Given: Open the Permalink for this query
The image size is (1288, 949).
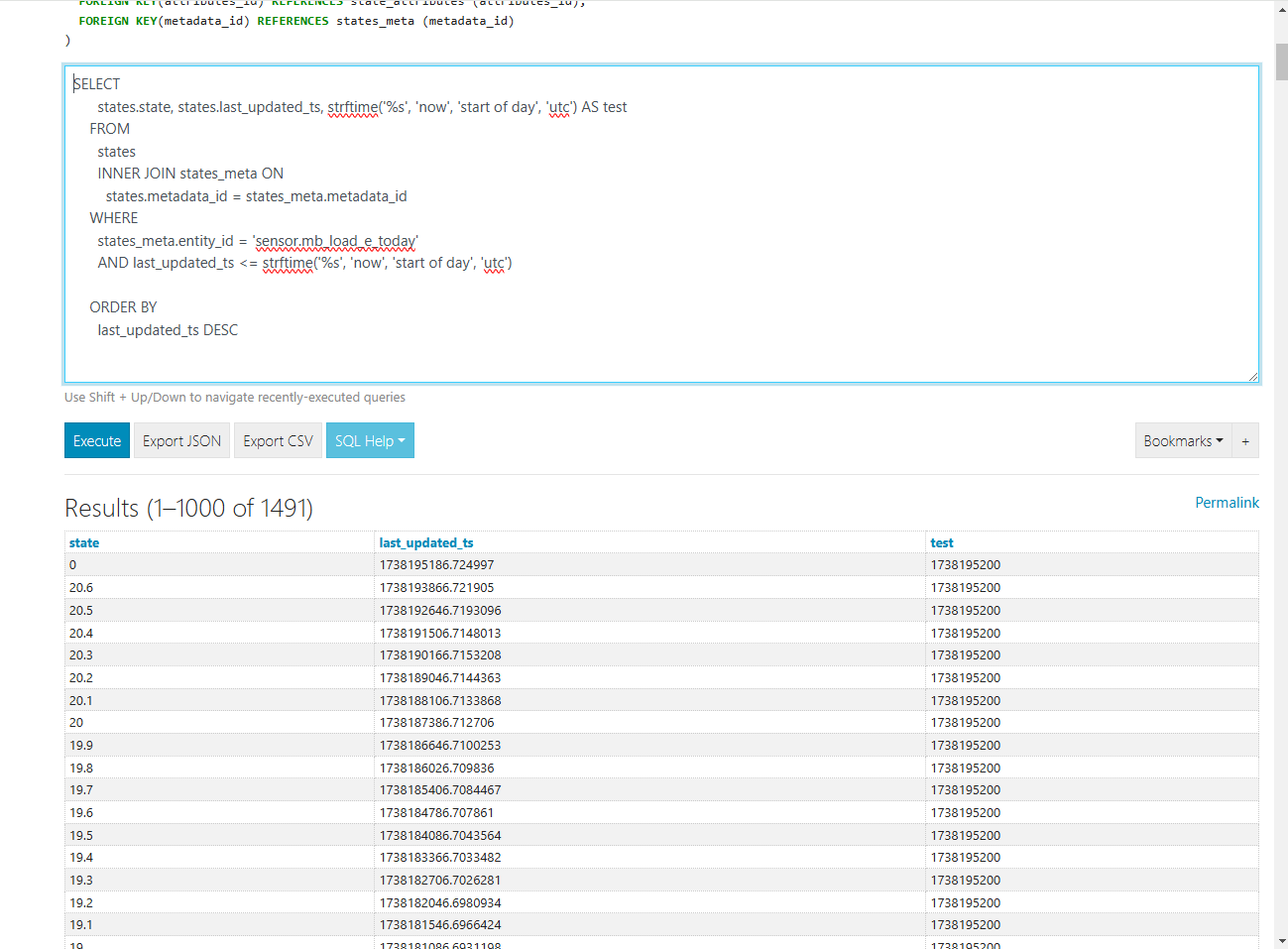Looking at the screenshot, I should tap(1227, 502).
